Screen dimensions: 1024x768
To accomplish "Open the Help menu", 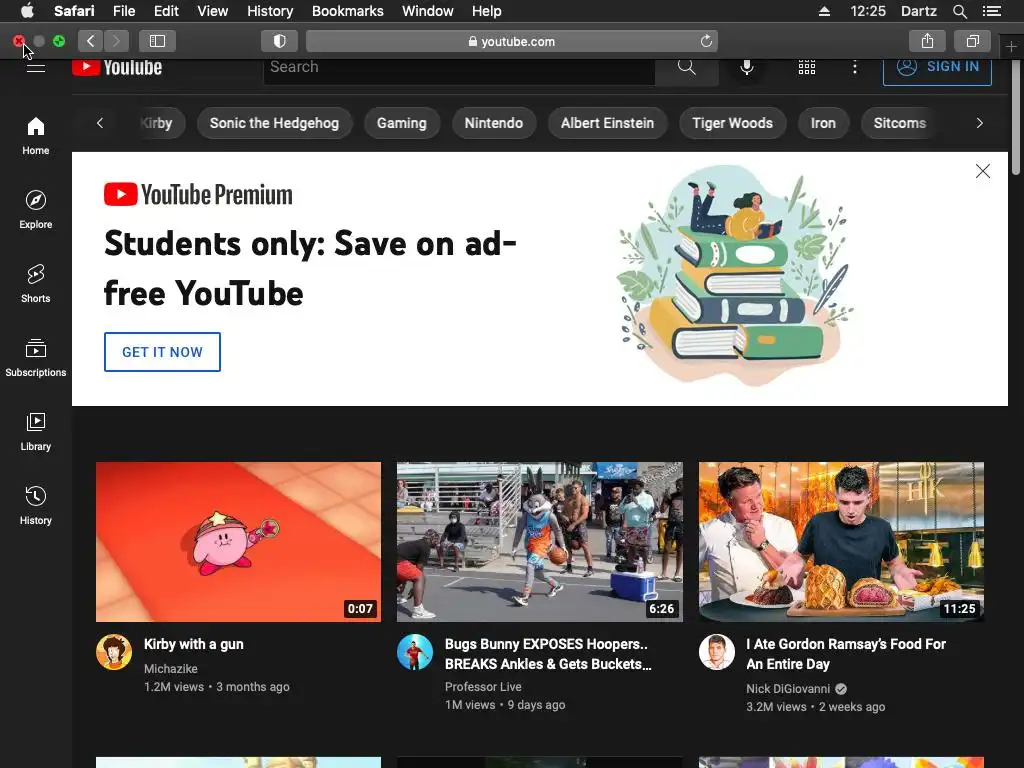I will click(487, 11).
